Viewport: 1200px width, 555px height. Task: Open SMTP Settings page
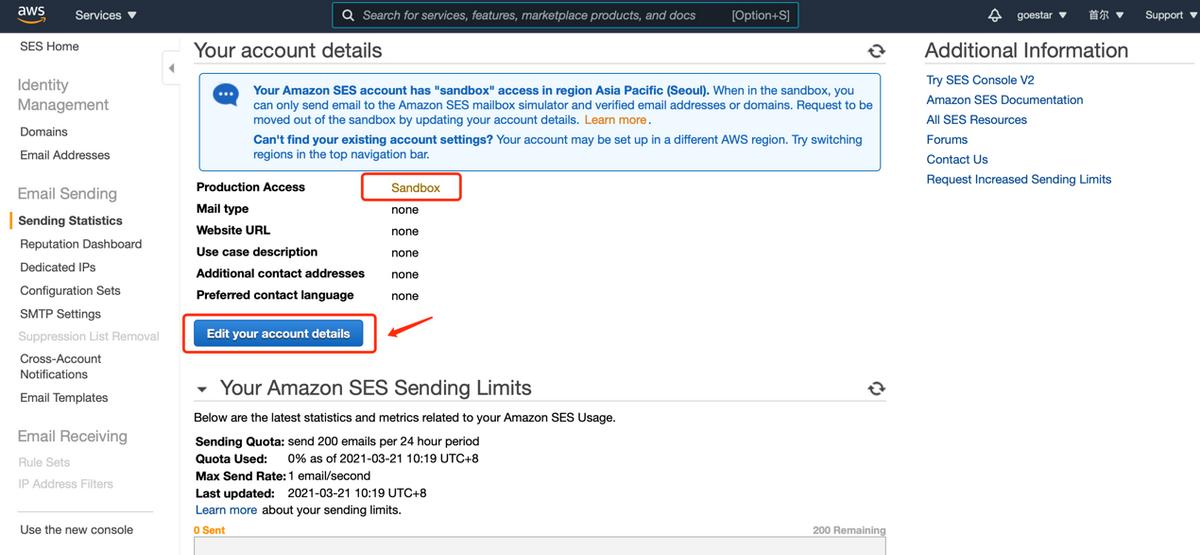coord(60,314)
